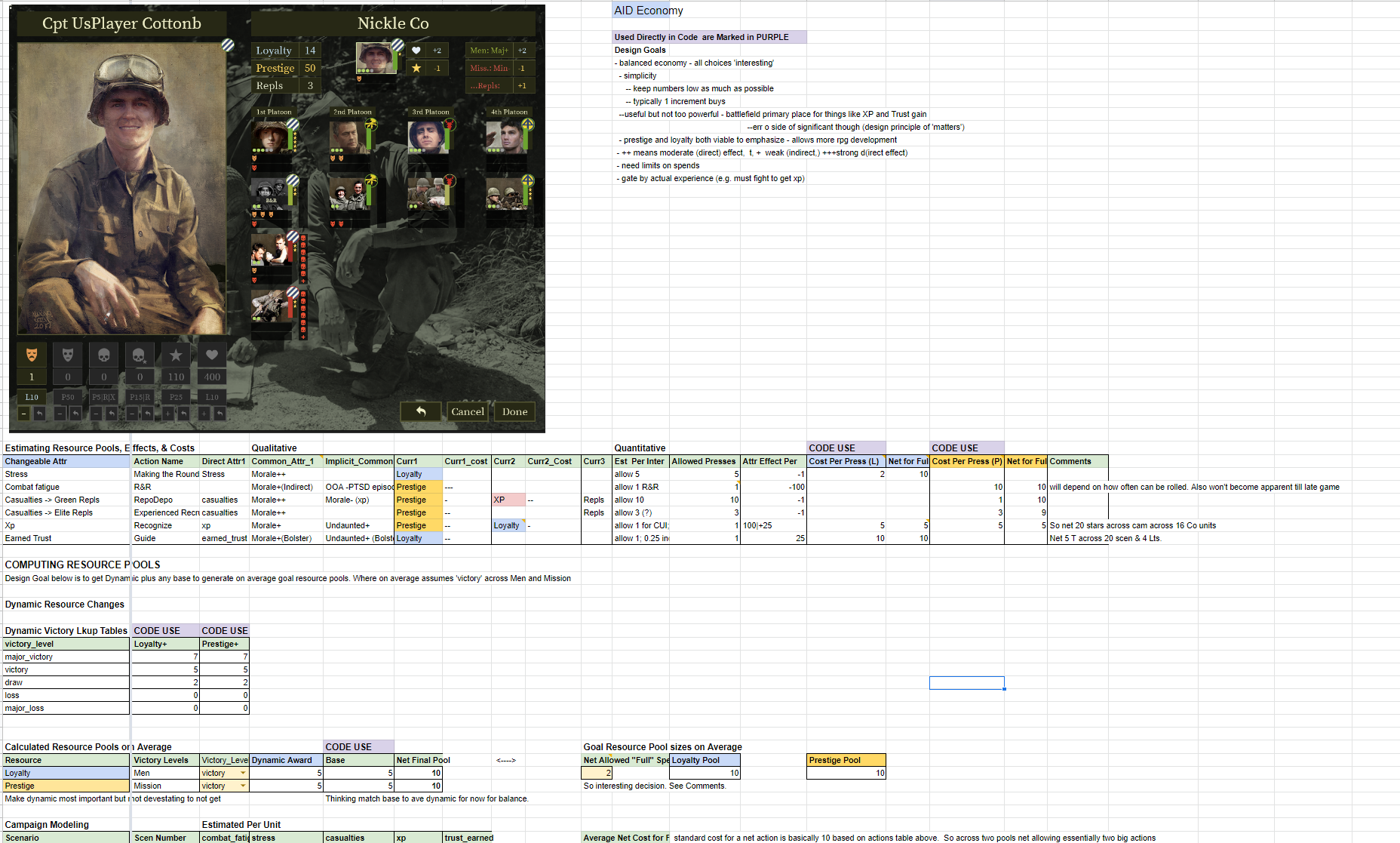Undo the orange mask column's change
The width and height of the screenshot is (1400, 843).
click(x=39, y=413)
